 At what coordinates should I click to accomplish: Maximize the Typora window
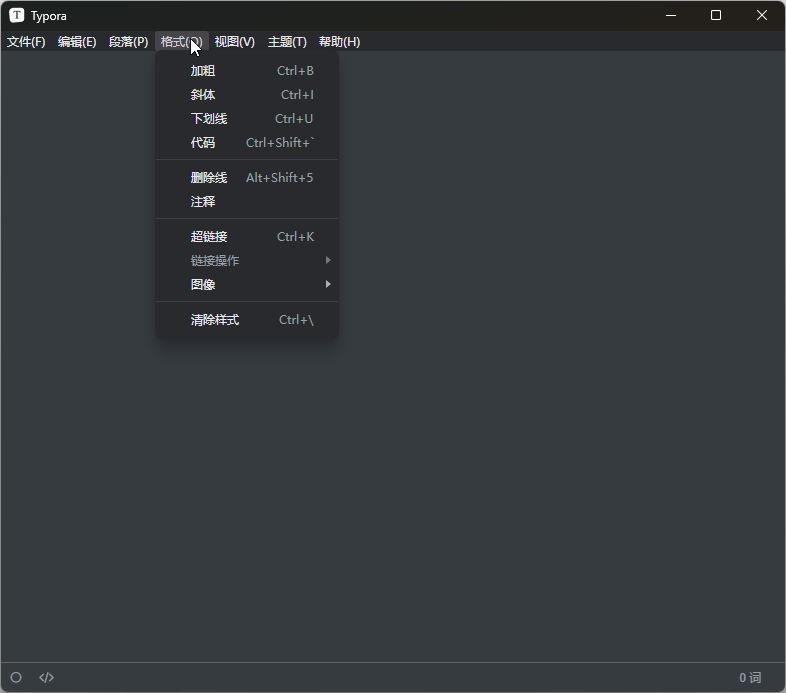(716, 16)
